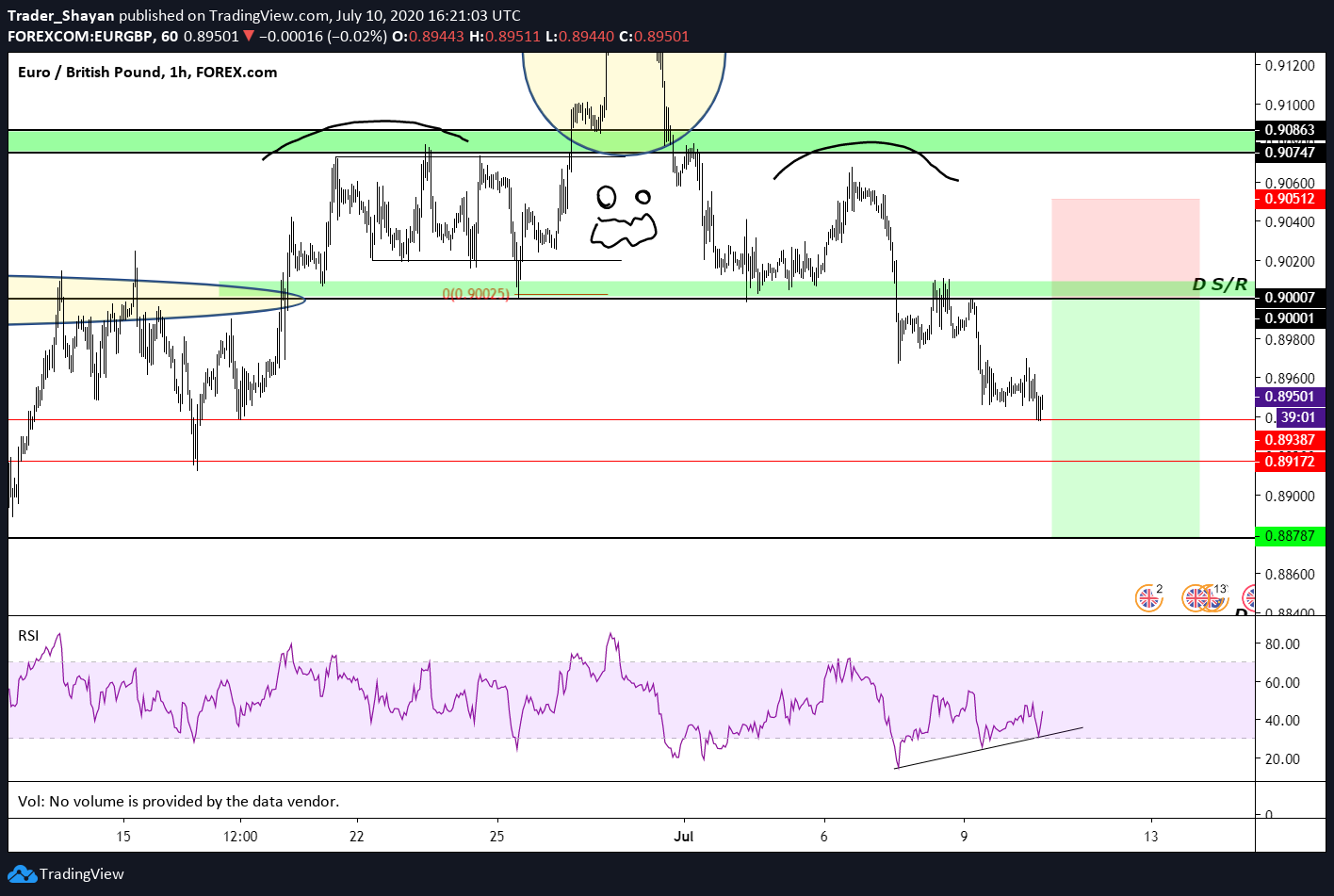This screenshot has height=896, width=1334.
Task: Click the 0.91200 price axis tick
Action: coord(1290,65)
